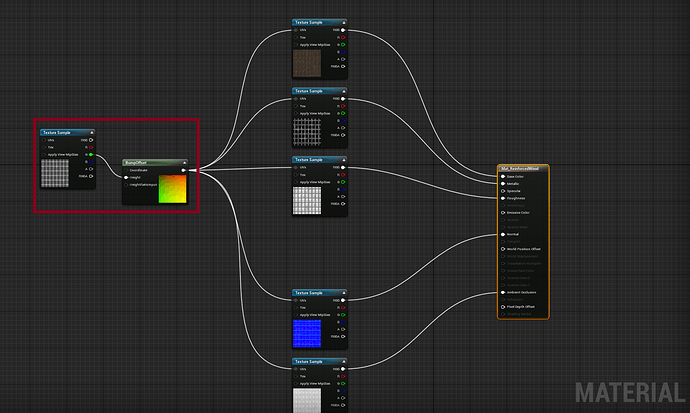This screenshot has width=690, height=413.
Task: Select the Specular input pin on the material node
Action: tap(503, 190)
